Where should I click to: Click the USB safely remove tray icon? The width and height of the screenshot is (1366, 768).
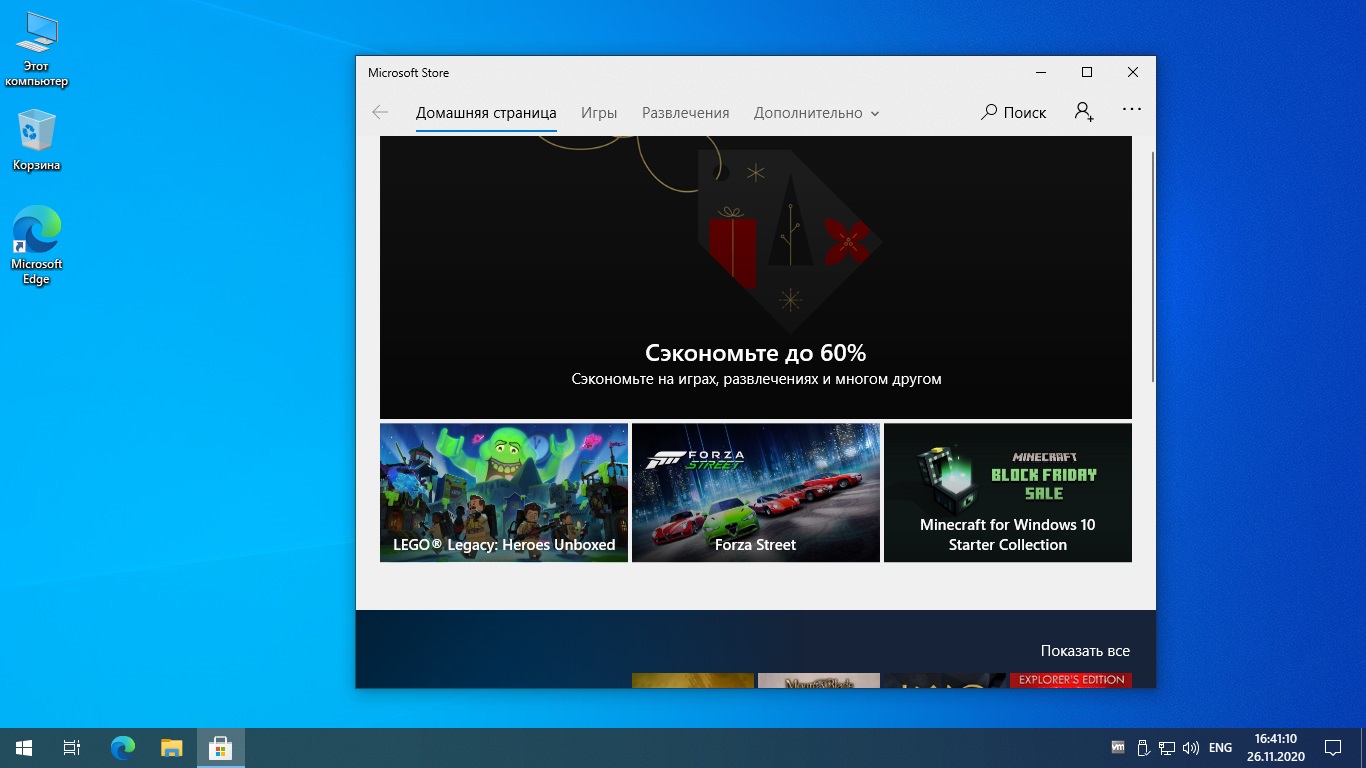coord(1143,747)
